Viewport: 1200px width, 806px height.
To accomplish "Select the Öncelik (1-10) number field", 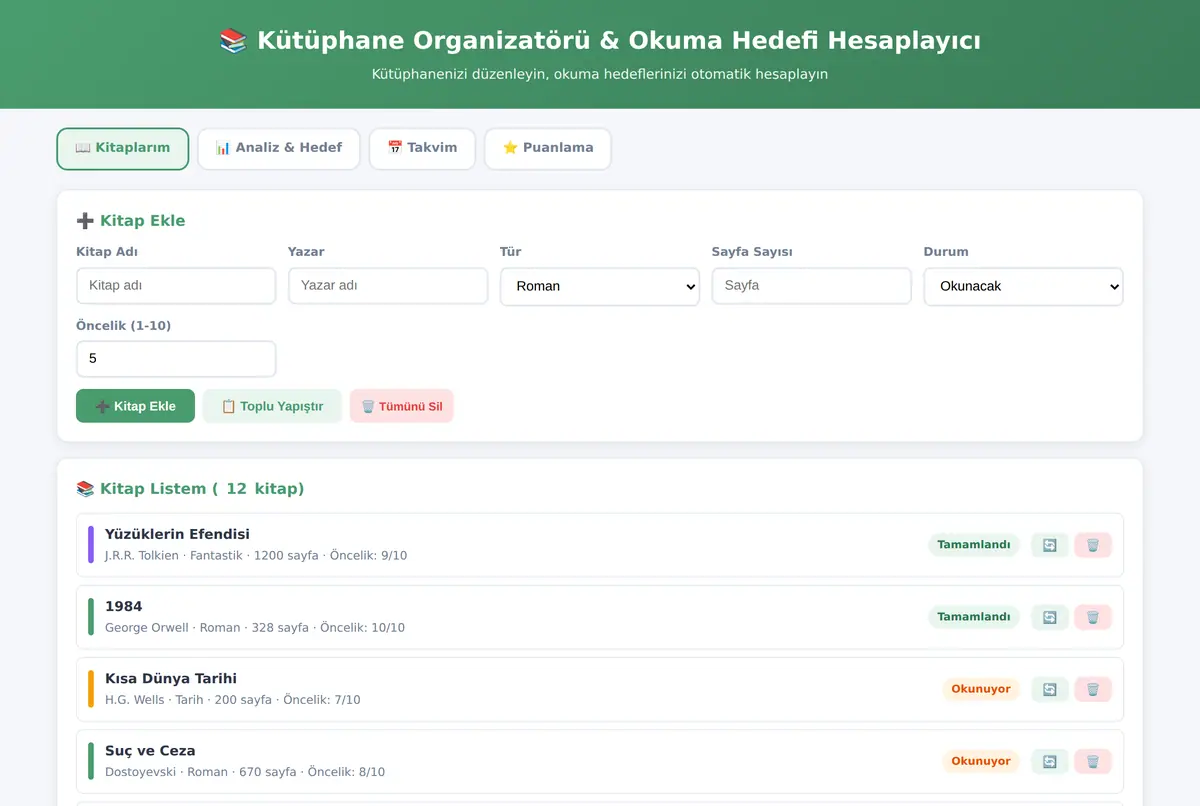I will point(176,359).
